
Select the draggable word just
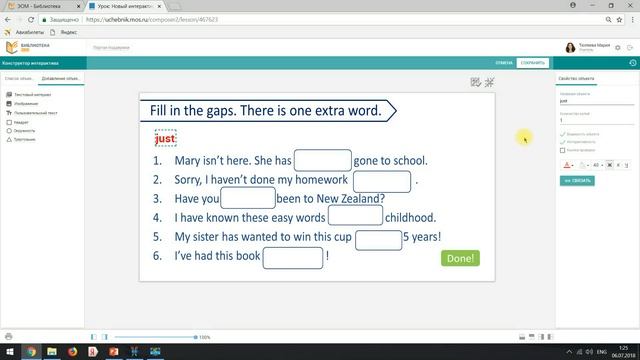[165, 138]
